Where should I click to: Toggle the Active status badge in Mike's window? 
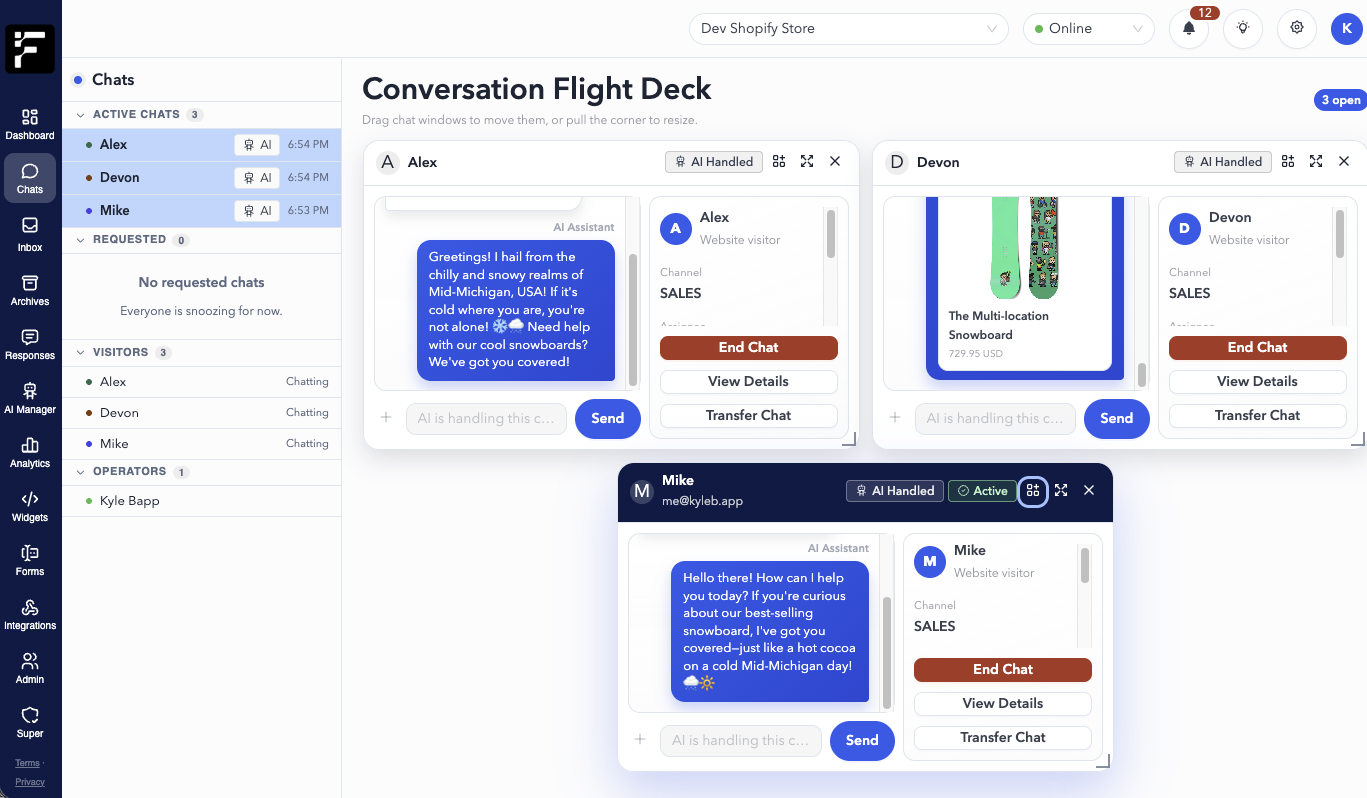982,491
